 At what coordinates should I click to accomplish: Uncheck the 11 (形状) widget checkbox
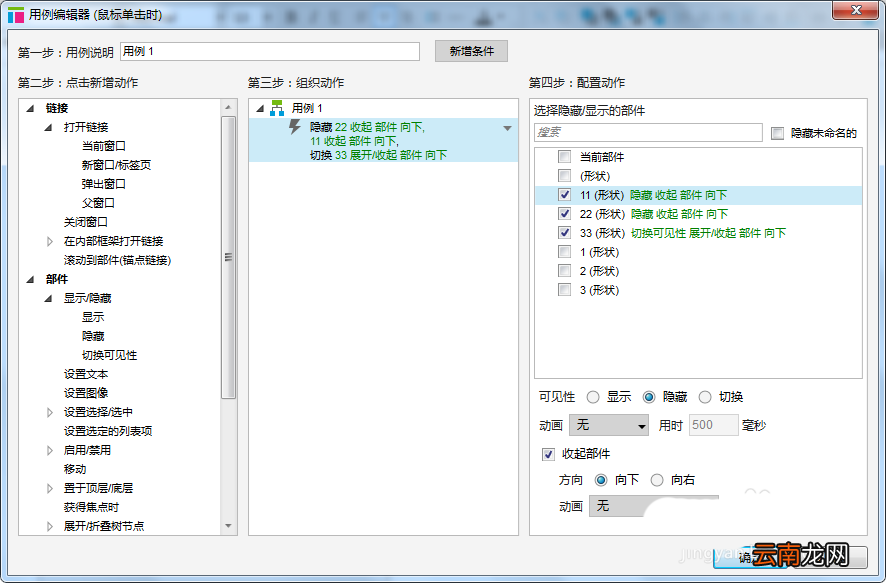click(564, 195)
